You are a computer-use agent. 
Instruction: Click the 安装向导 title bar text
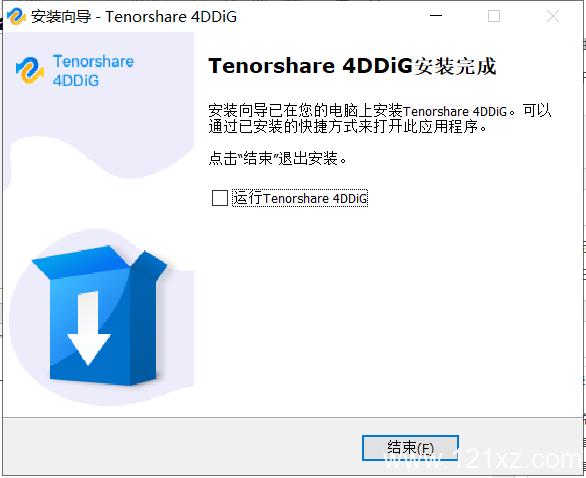pyautogui.click(x=61, y=16)
